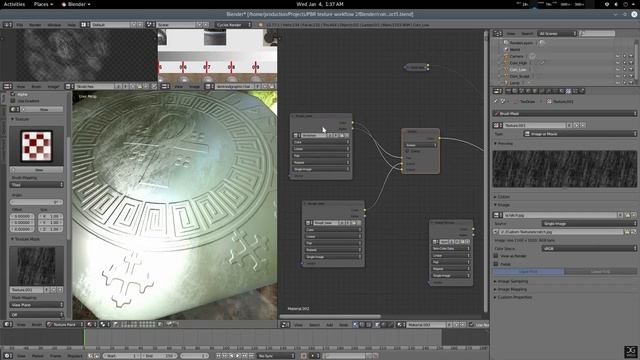Select the left alpha mode button in Image panel
This screenshot has width=640, height=360.
(x=529, y=271)
